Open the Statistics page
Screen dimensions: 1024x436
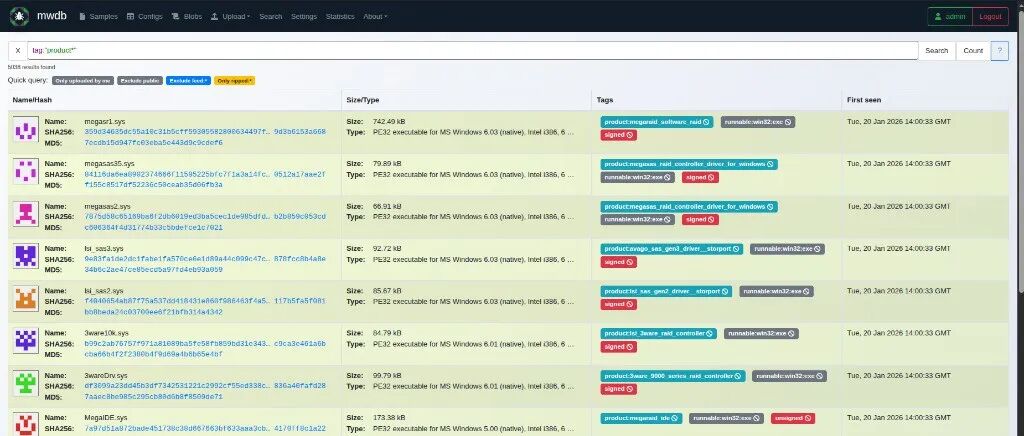[340, 16]
